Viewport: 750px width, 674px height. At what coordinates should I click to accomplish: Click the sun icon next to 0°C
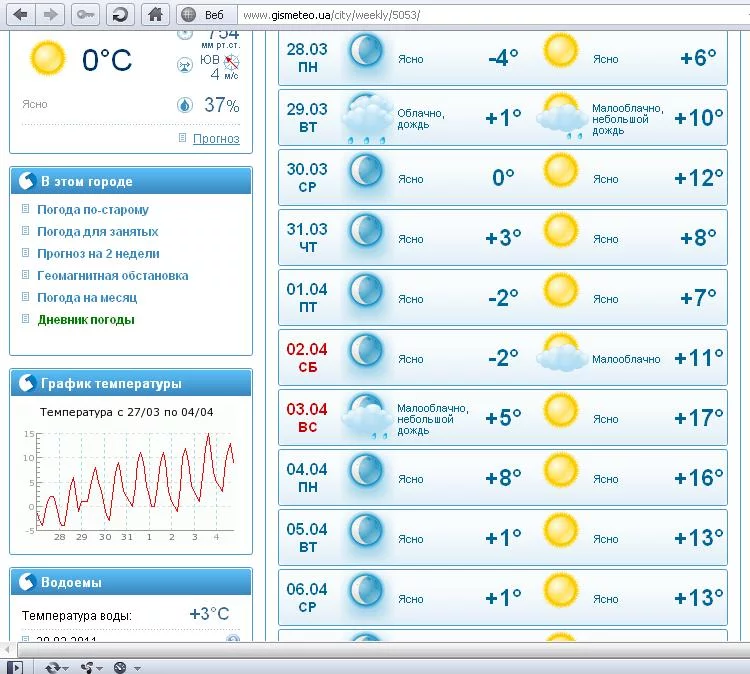(47, 59)
